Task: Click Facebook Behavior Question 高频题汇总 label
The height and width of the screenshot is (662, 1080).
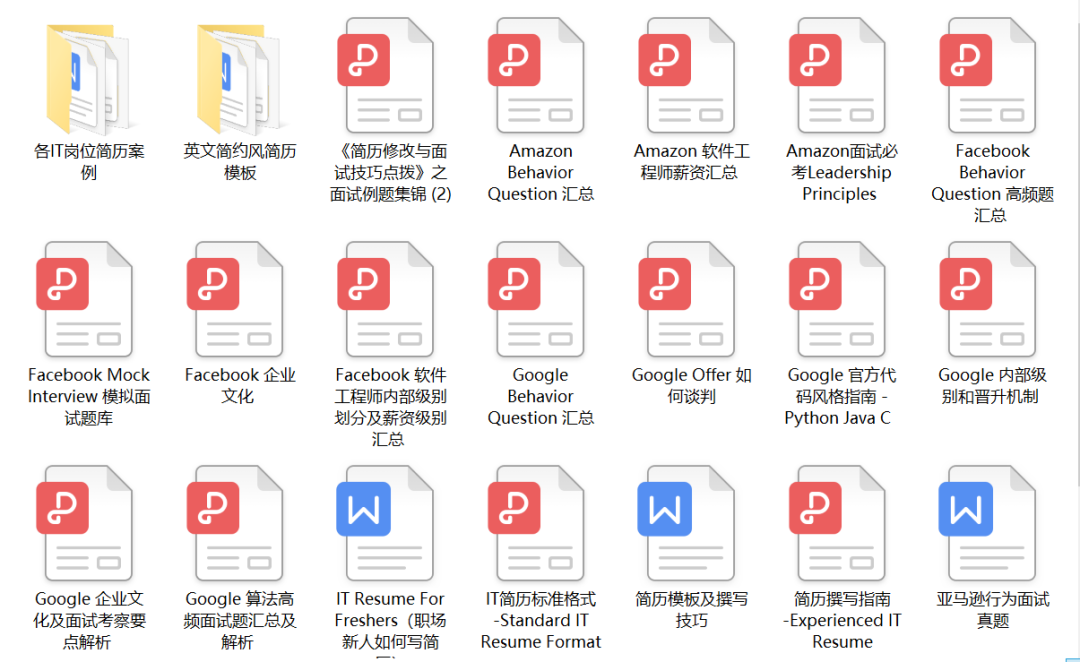Action: pyautogui.click(x=993, y=183)
